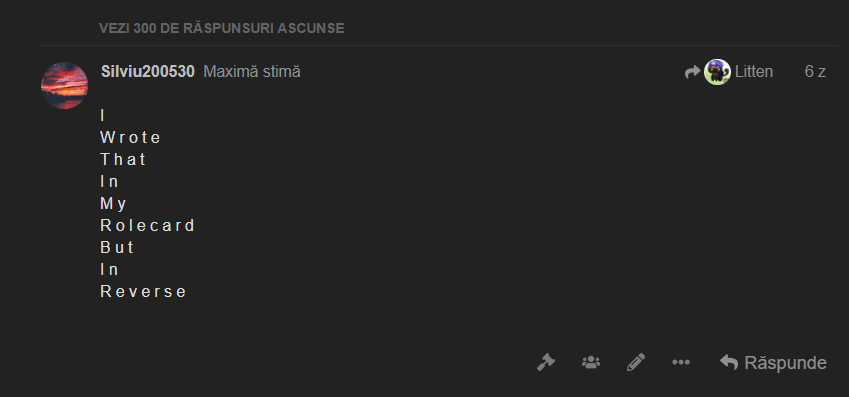Click the word That in the comment

click(123, 159)
